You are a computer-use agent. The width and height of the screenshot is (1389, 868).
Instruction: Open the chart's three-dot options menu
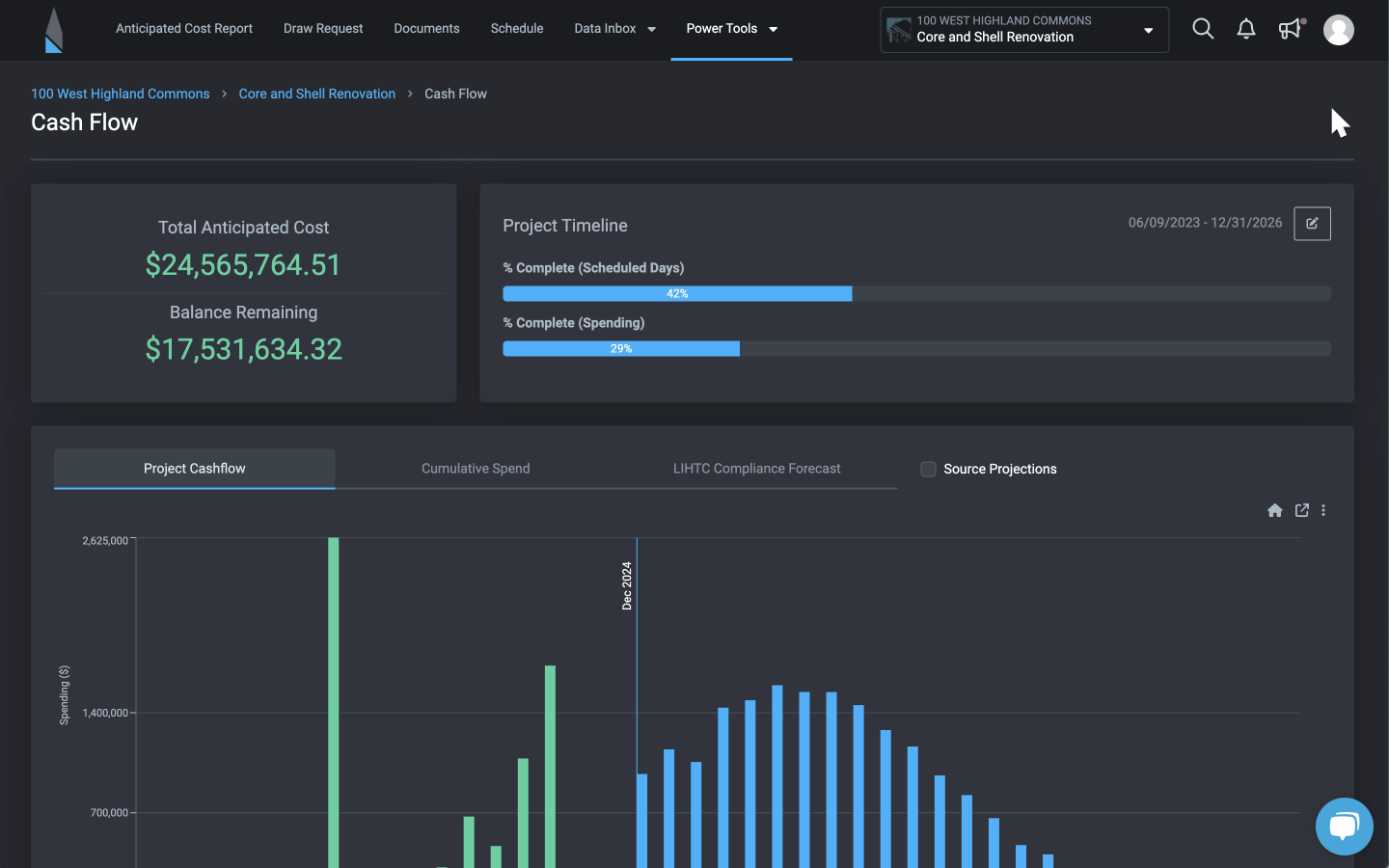[x=1323, y=510]
